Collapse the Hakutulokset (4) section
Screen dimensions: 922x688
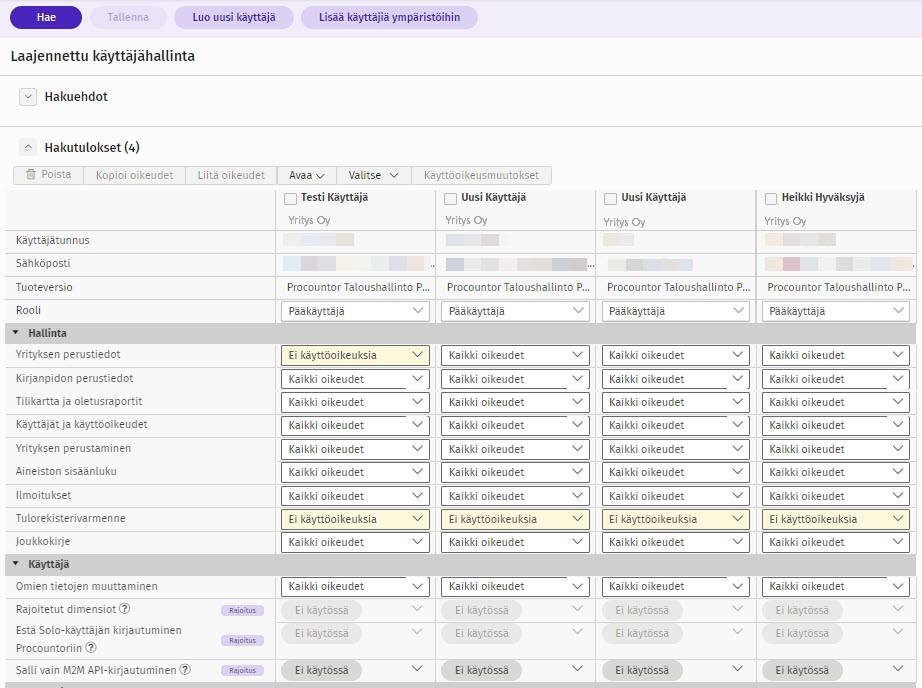click(x=28, y=147)
